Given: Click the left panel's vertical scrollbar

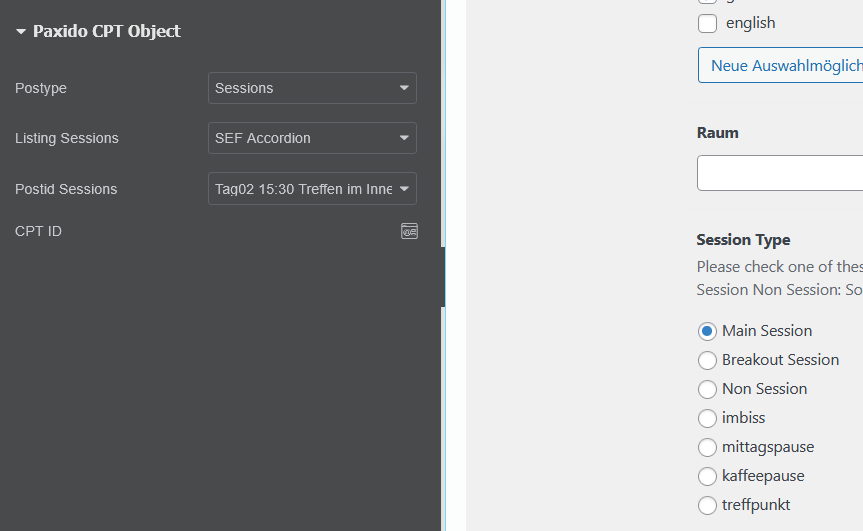Looking at the screenshot, I should tap(443, 150).
